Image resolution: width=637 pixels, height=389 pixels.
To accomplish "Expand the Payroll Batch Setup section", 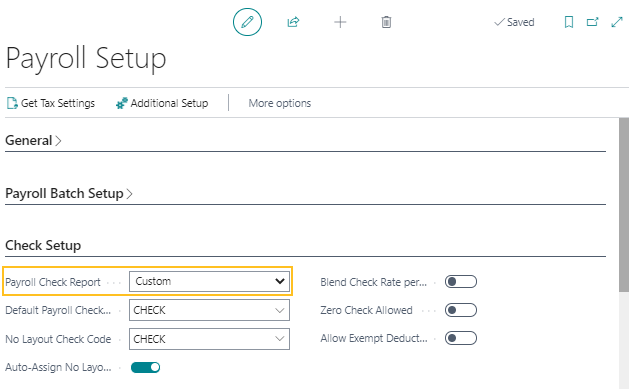I will [69, 193].
